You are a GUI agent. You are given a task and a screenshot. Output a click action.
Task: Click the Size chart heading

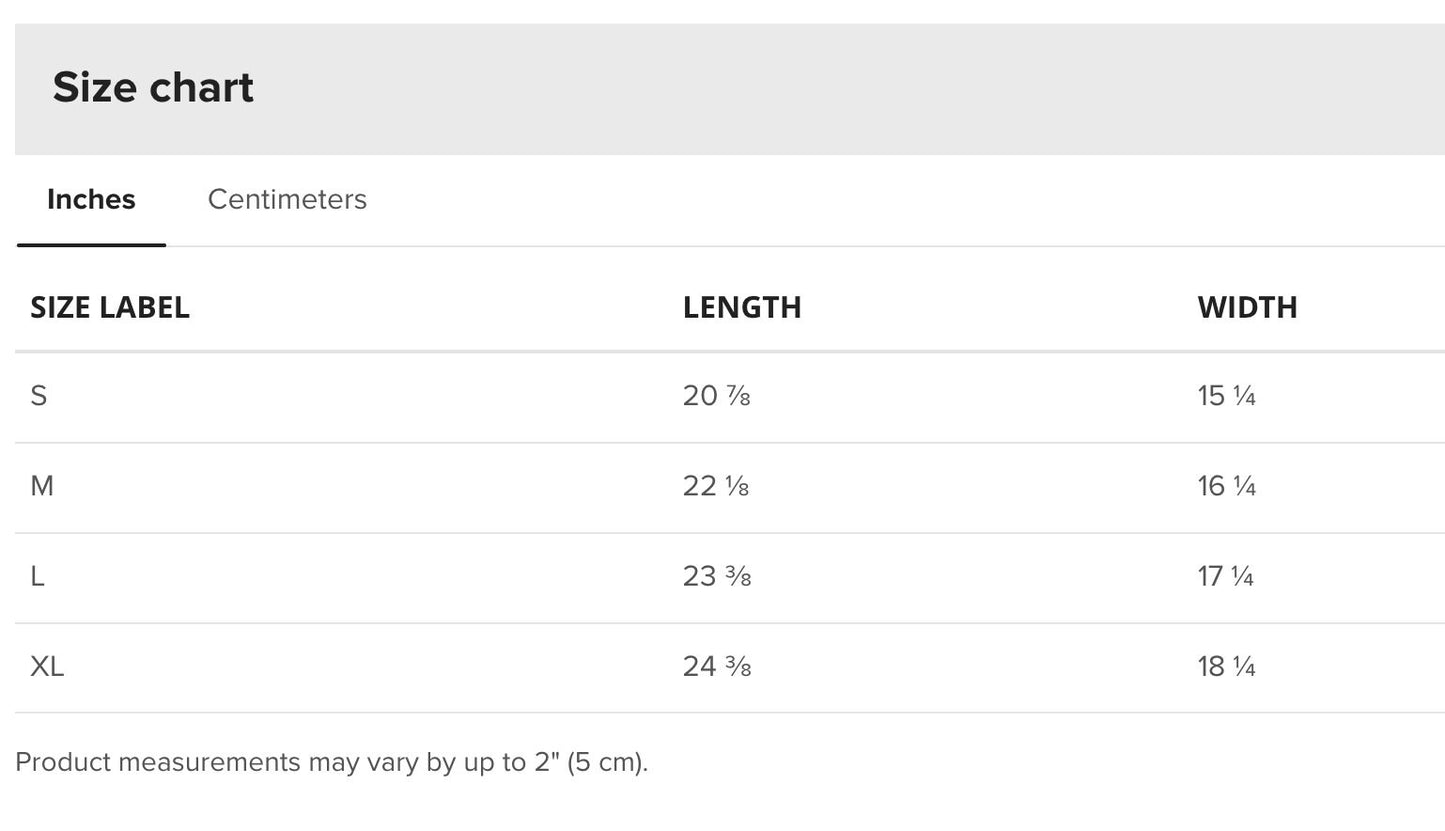[153, 87]
